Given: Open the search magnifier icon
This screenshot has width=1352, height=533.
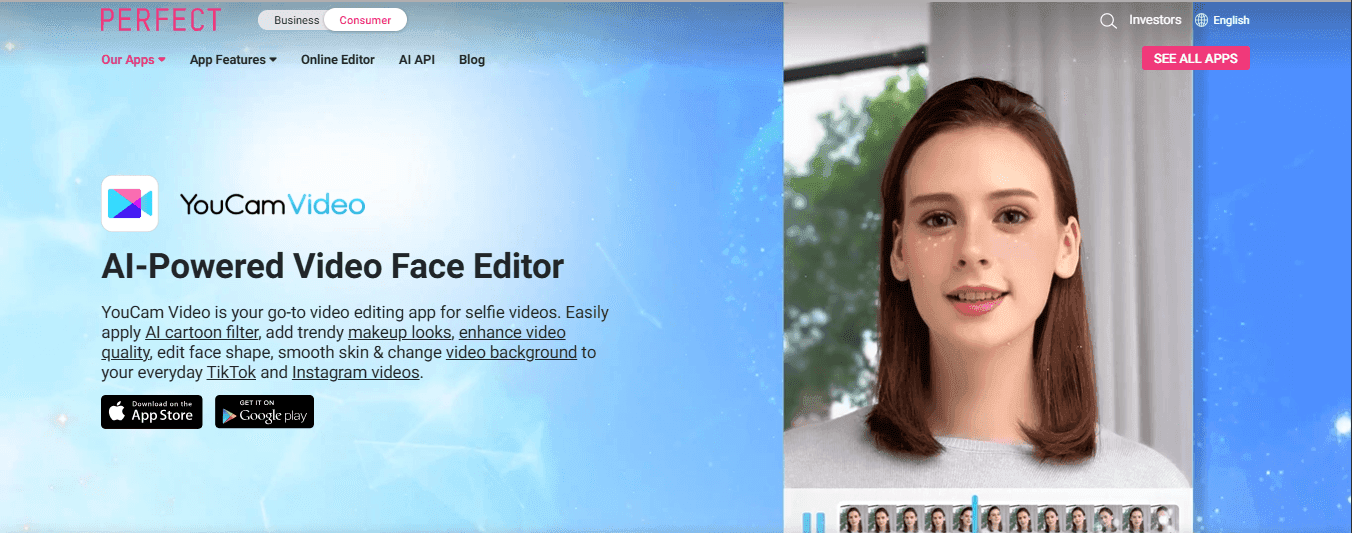Looking at the screenshot, I should [x=1108, y=21].
